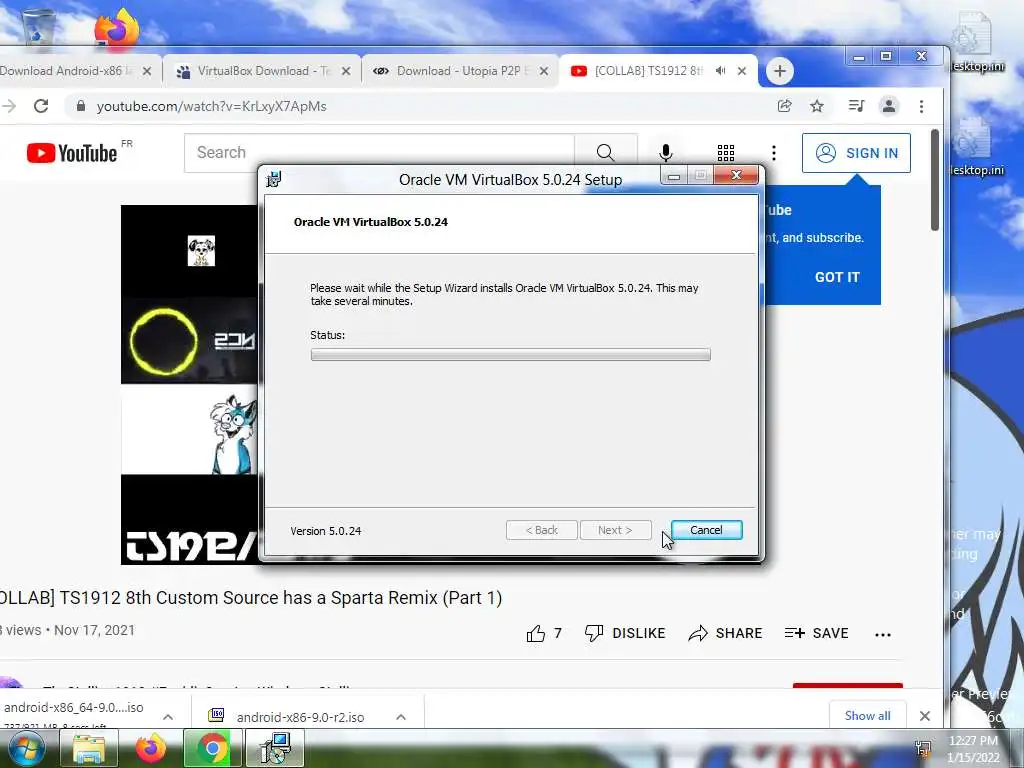This screenshot has height=768, width=1024.
Task: Dismiss the tooltip with GOT IT
Action: (837, 277)
